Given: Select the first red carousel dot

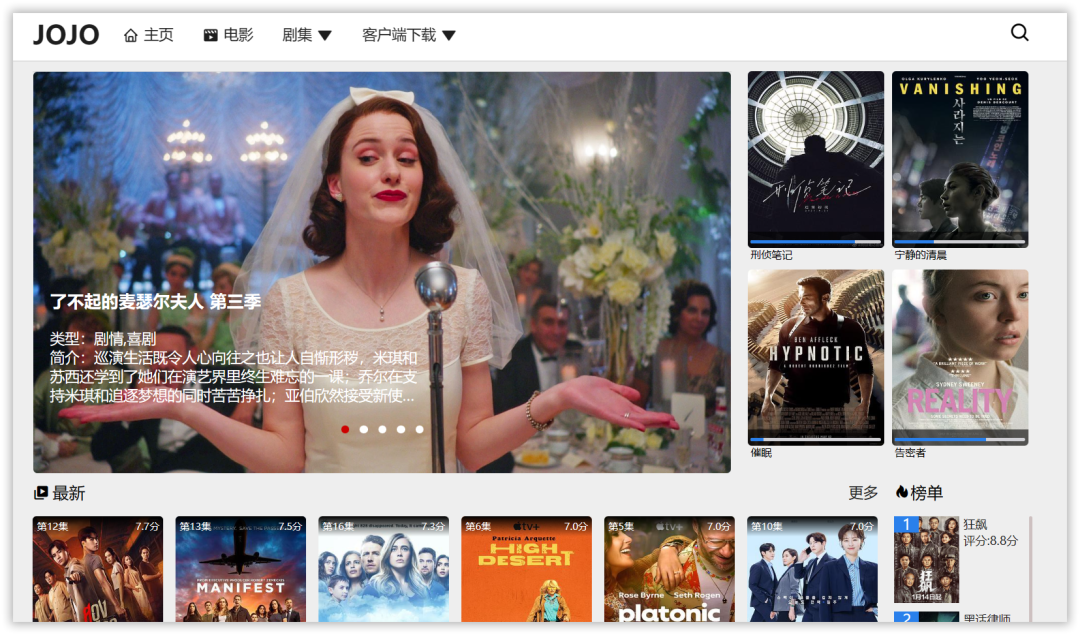Looking at the screenshot, I should coord(345,429).
